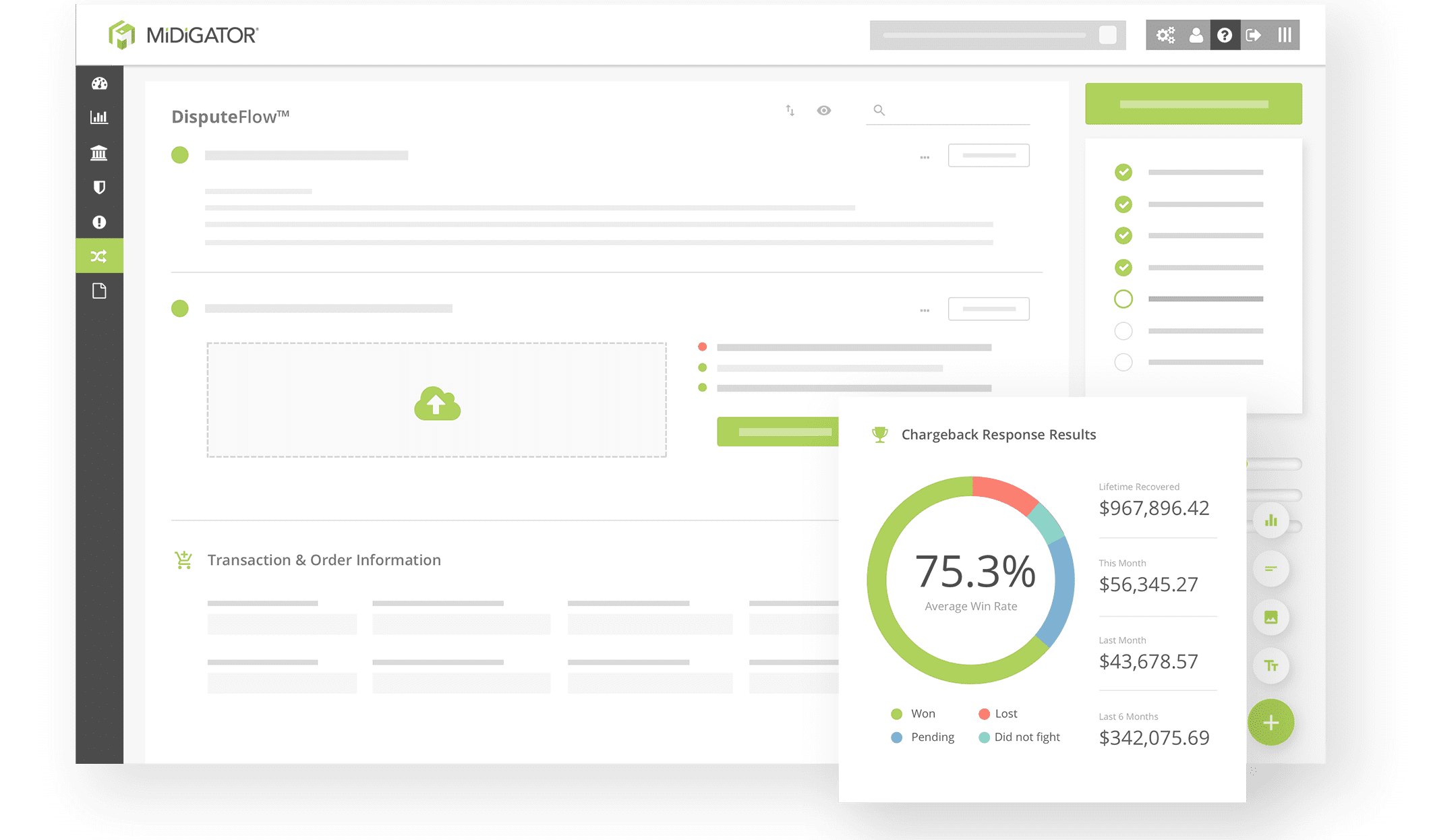Open the help question mark icon
This screenshot has height=840, width=1431.
(1225, 35)
